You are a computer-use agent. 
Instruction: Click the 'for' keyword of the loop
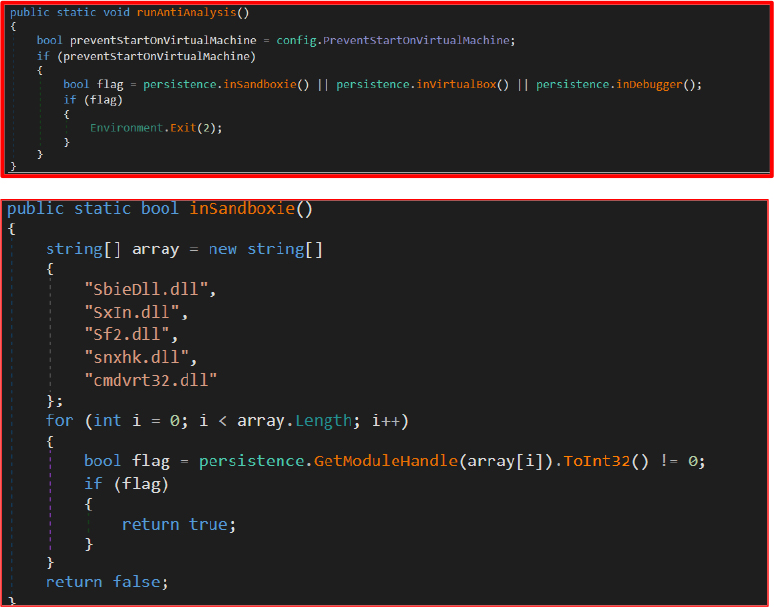(x=59, y=420)
